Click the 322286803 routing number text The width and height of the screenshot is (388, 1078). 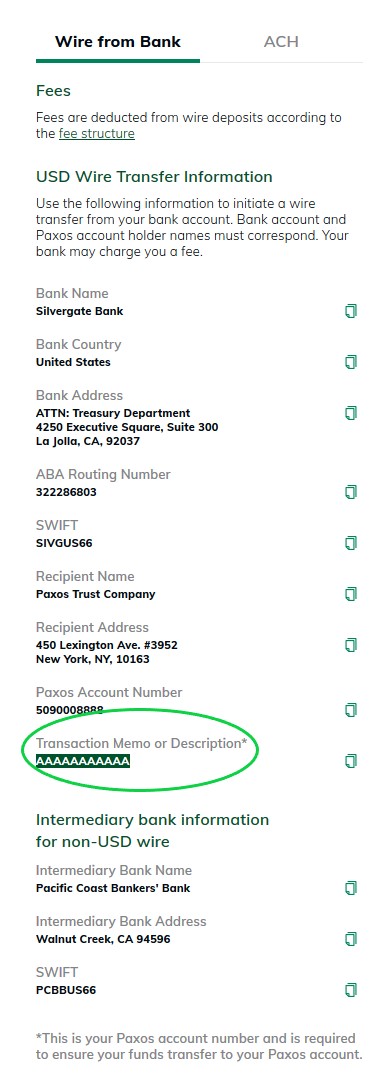point(66,492)
